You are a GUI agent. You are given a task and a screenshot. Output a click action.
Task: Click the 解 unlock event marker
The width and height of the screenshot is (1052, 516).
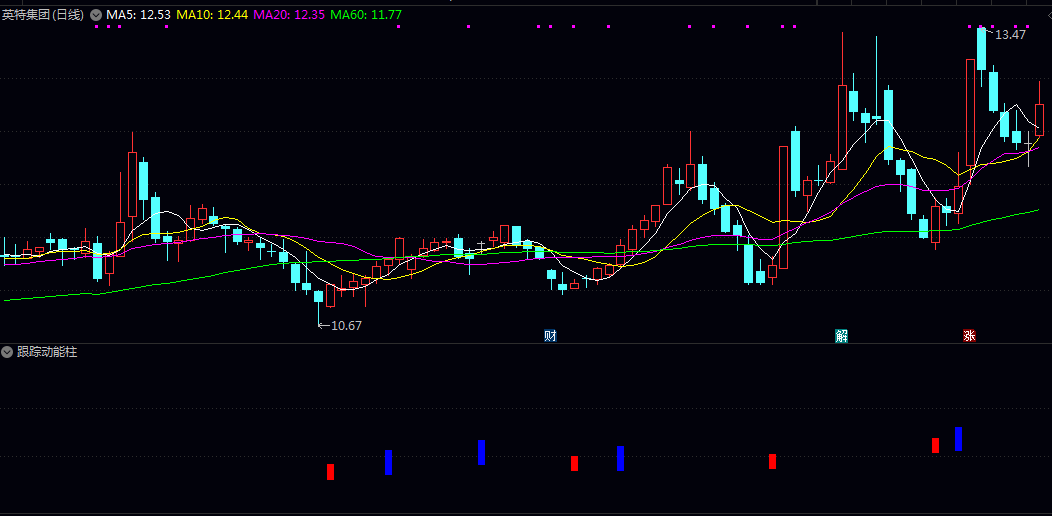point(842,335)
